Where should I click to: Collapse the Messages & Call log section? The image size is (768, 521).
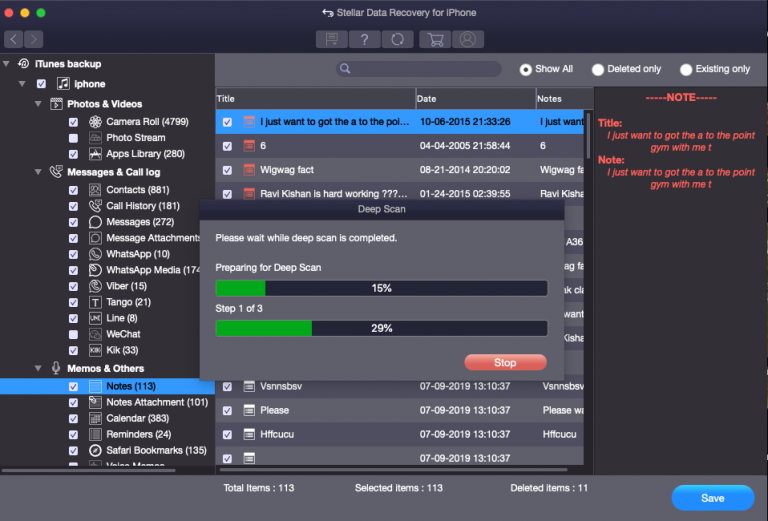tap(38, 172)
